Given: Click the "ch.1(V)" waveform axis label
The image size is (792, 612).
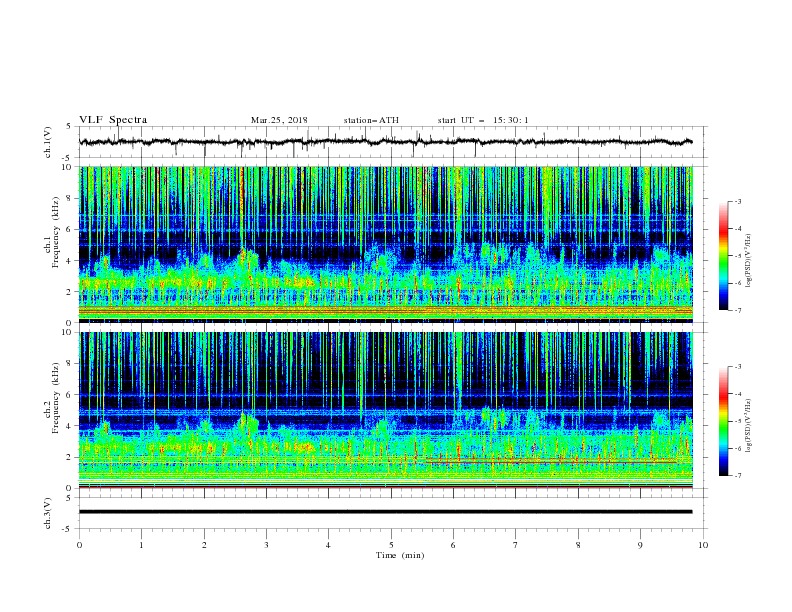Looking at the screenshot, I should tap(48, 142).
